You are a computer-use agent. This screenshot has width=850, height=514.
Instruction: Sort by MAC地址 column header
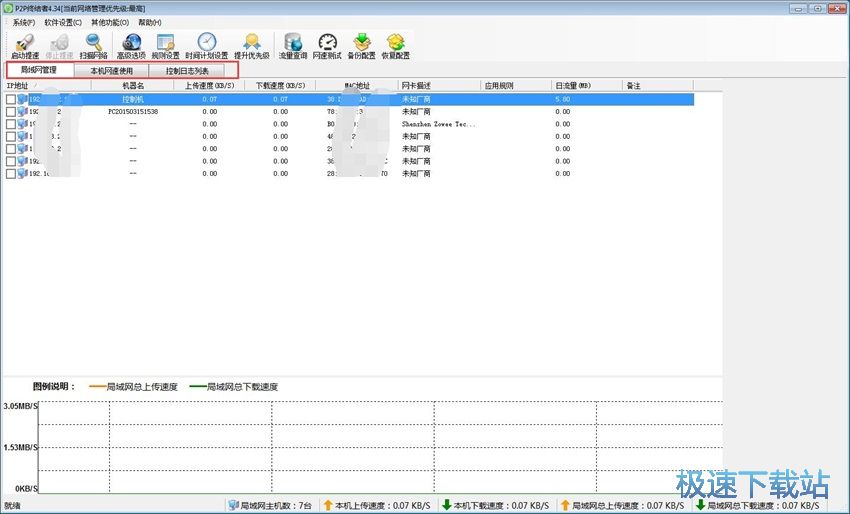click(357, 86)
